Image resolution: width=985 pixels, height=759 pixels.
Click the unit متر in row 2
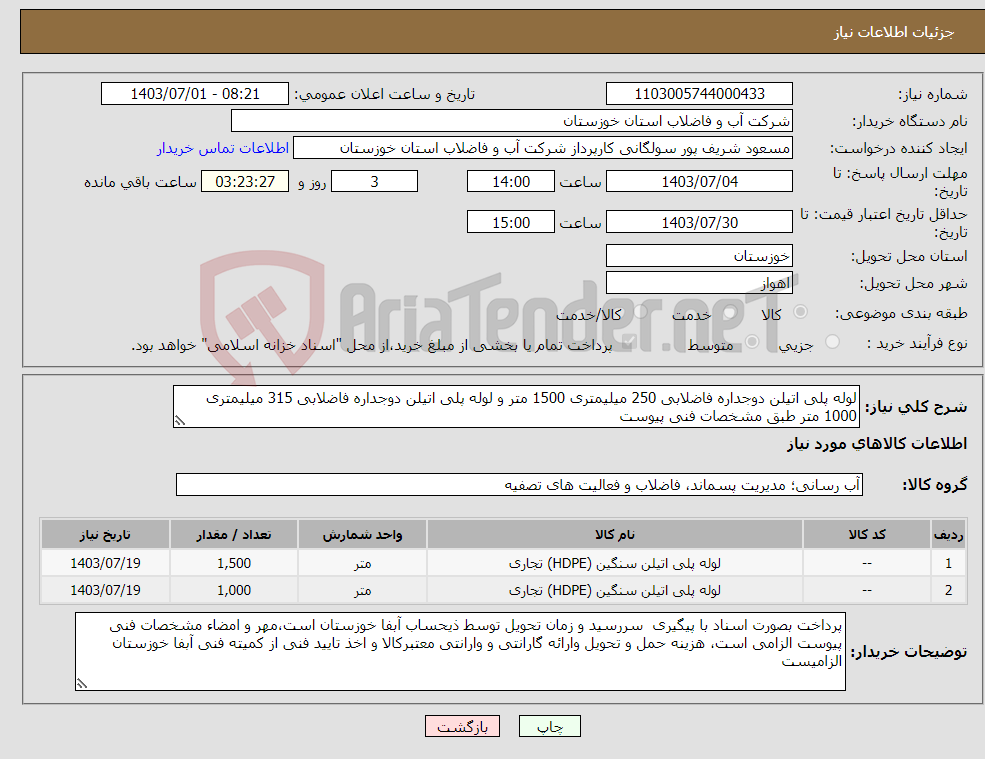click(x=362, y=590)
